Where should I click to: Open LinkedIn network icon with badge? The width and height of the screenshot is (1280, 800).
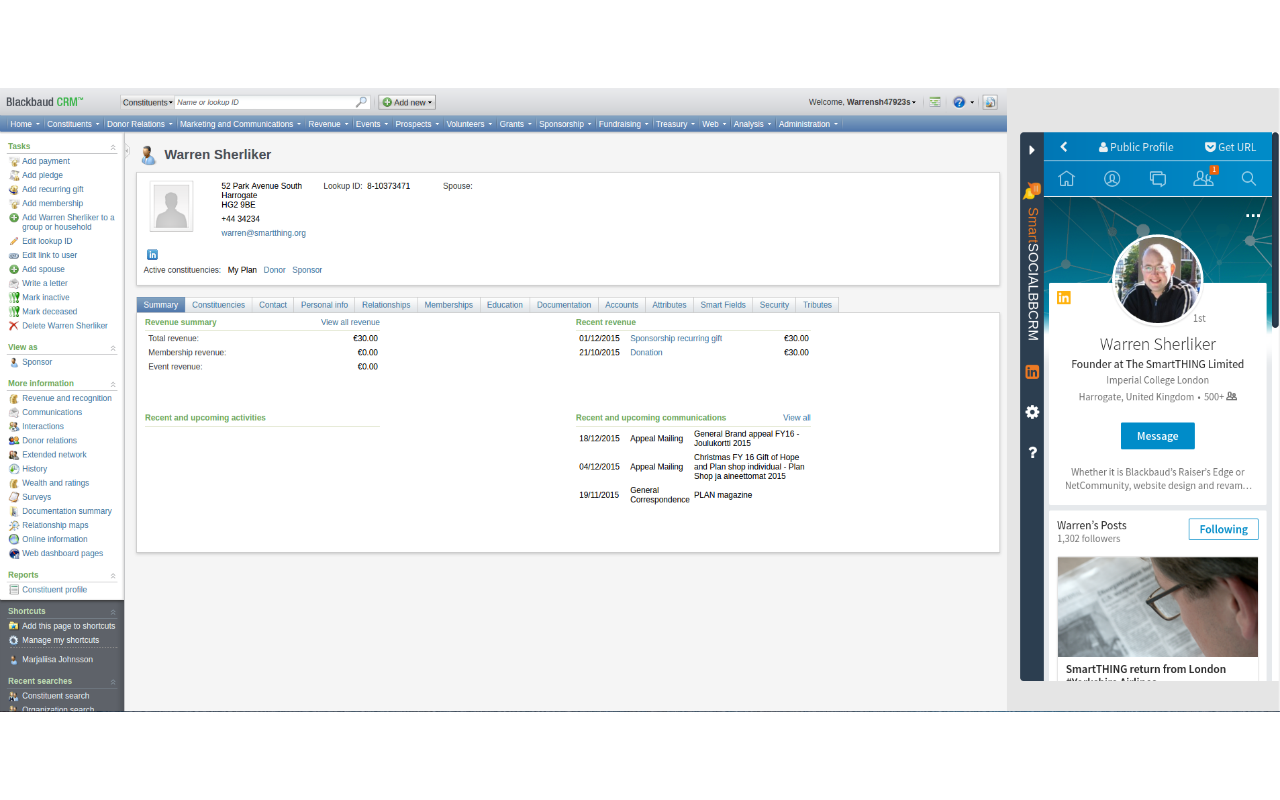tap(1204, 178)
